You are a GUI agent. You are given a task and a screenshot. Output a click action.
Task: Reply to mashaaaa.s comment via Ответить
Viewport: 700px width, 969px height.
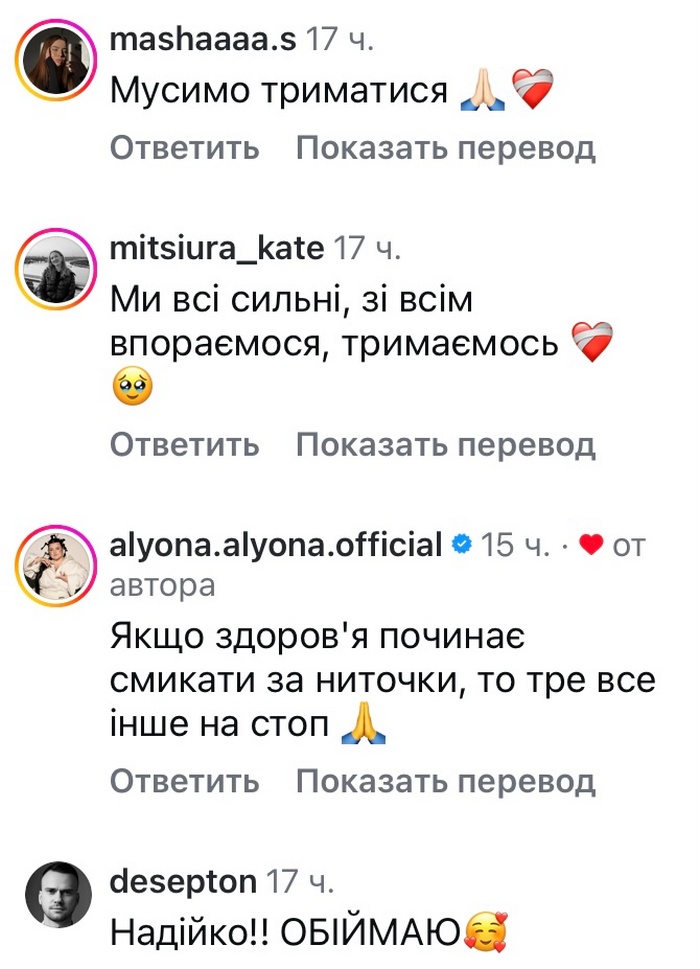click(185, 148)
